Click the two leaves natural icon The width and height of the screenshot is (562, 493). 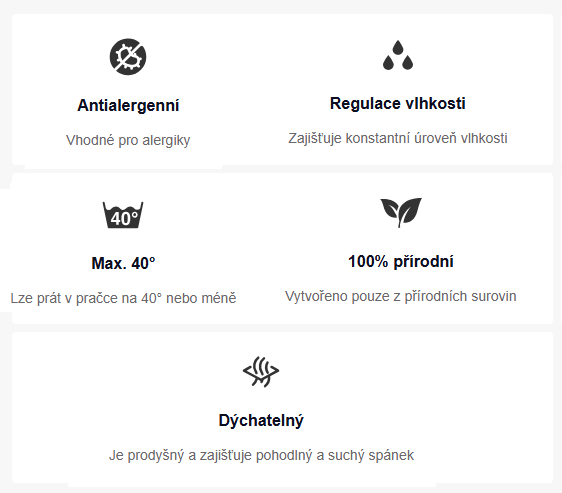(401, 212)
